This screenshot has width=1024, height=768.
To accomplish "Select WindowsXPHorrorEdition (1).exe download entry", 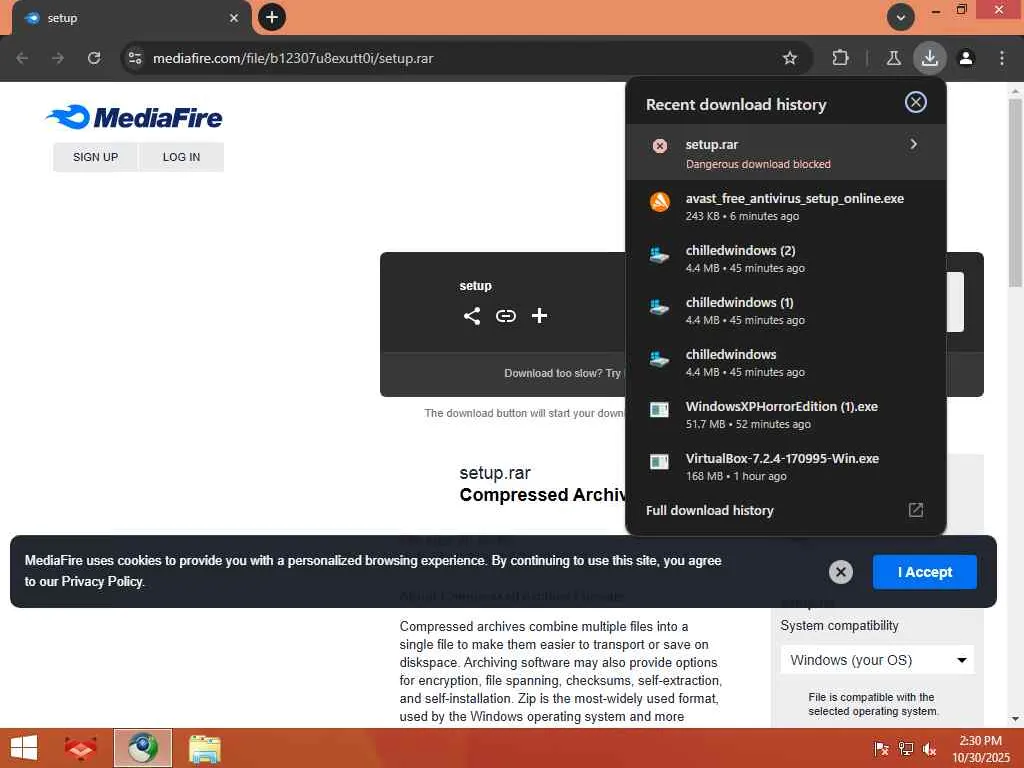I will tap(786, 415).
